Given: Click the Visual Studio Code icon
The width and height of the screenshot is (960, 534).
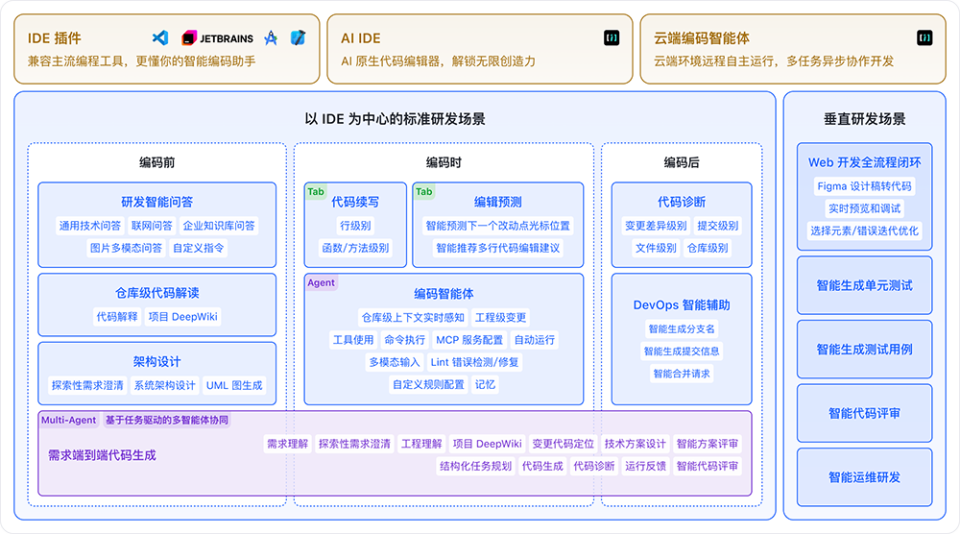Looking at the screenshot, I should coord(160,38).
